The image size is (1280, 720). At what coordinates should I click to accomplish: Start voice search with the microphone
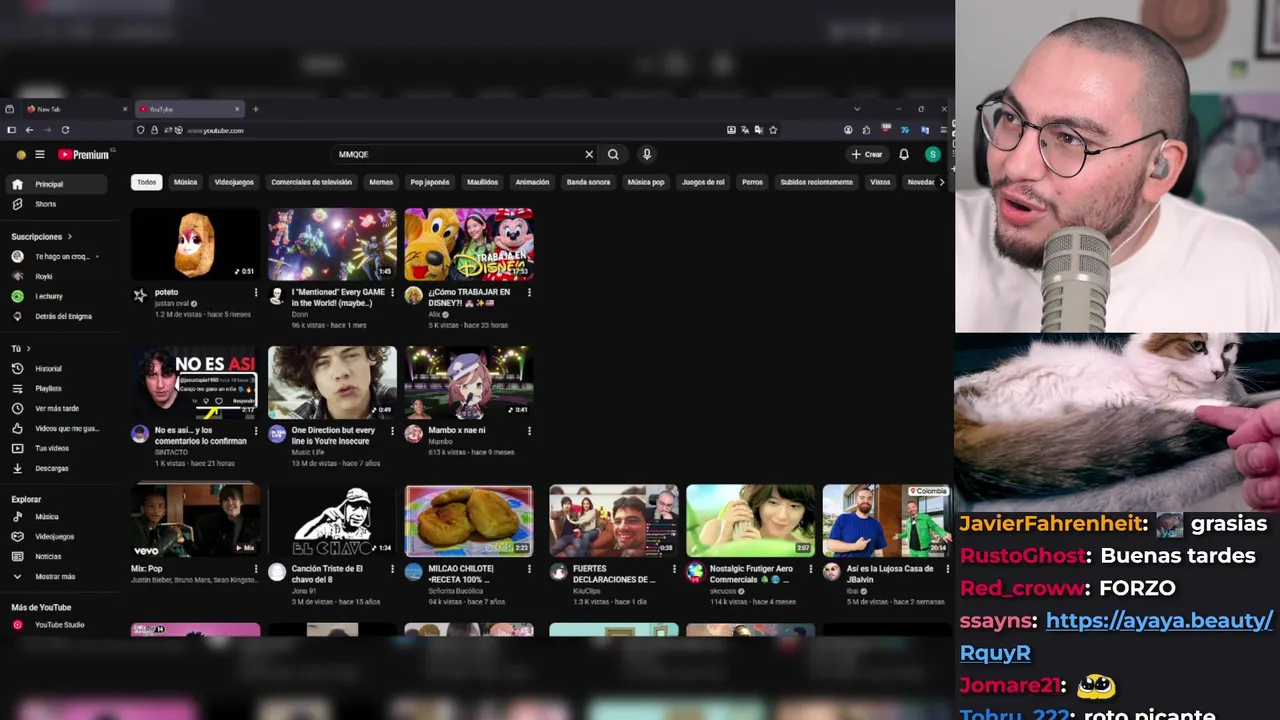[x=647, y=154]
